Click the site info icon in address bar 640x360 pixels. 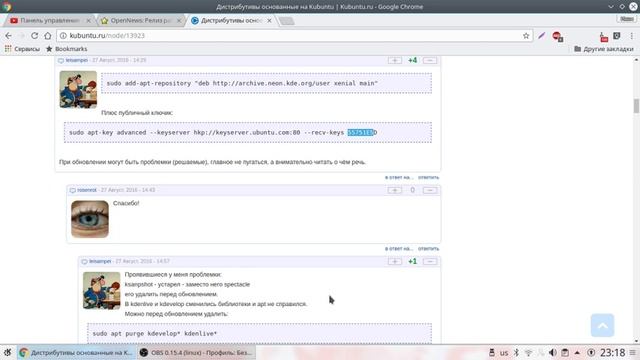click(63, 36)
